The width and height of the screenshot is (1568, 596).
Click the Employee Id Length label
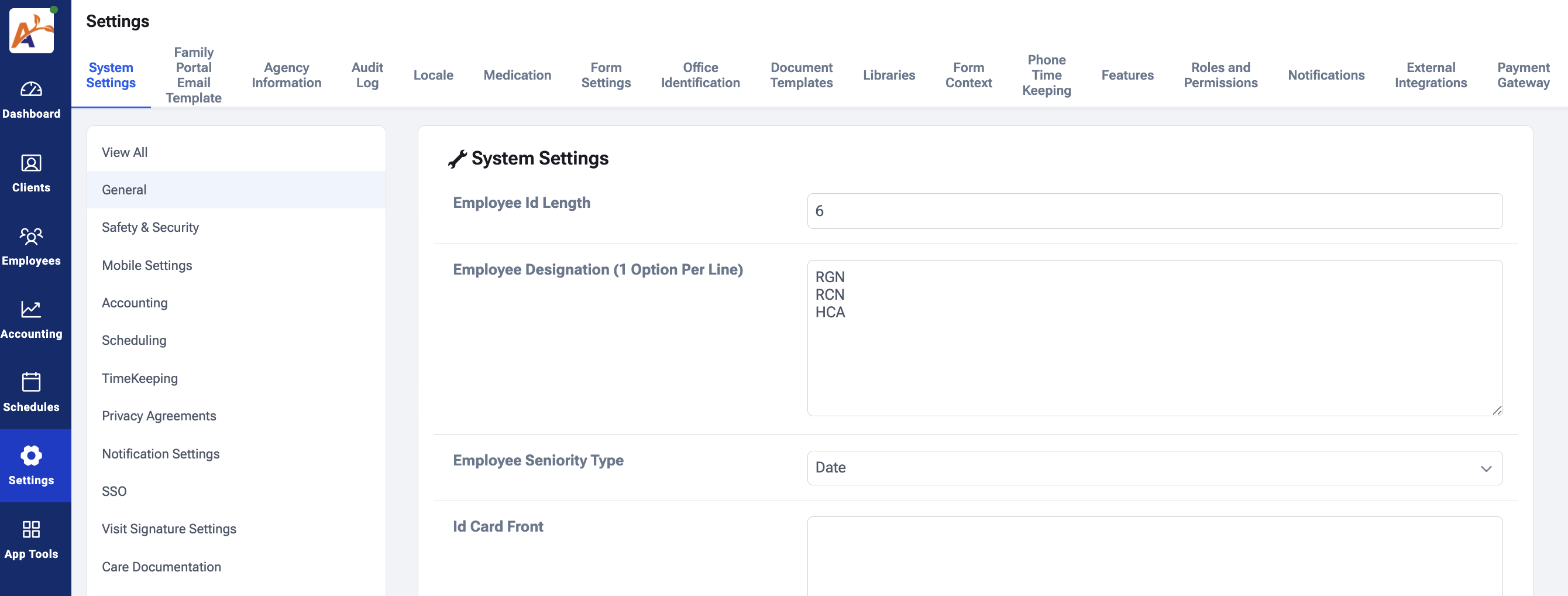point(522,203)
